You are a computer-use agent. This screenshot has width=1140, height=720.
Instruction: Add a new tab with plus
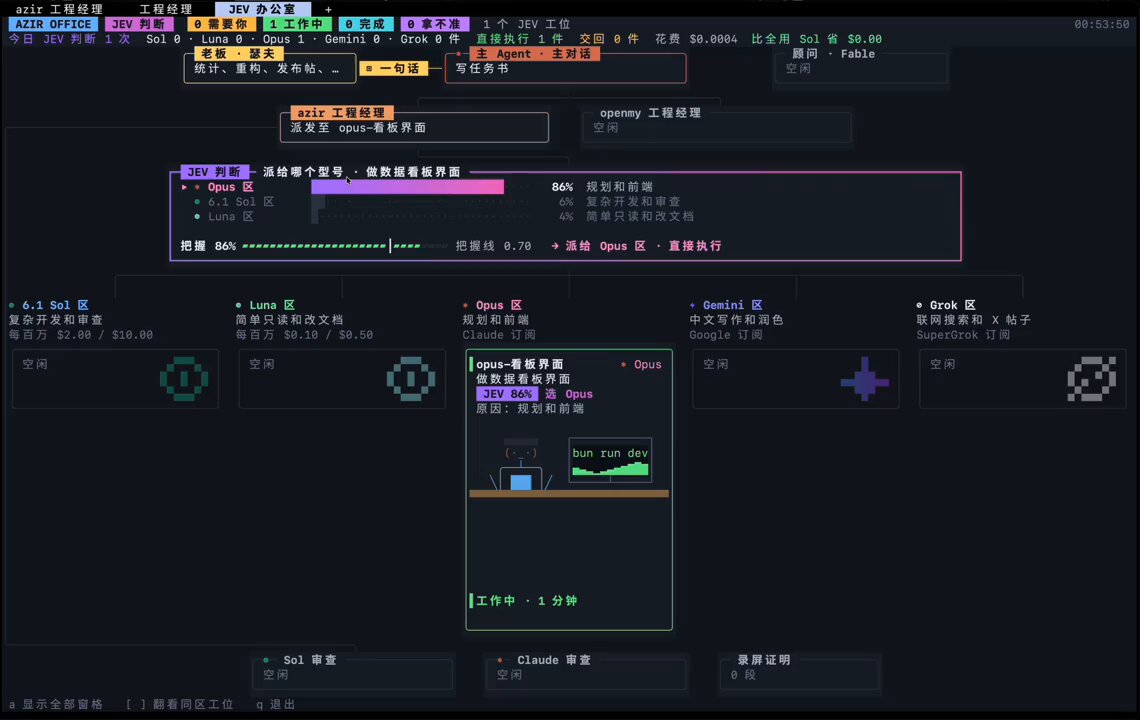[x=328, y=9]
